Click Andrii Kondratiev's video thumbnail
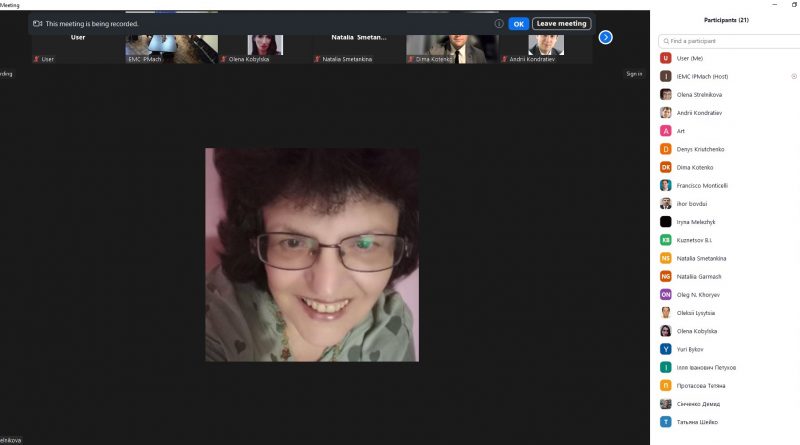The height and width of the screenshot is (445, 800). point(545,44)
